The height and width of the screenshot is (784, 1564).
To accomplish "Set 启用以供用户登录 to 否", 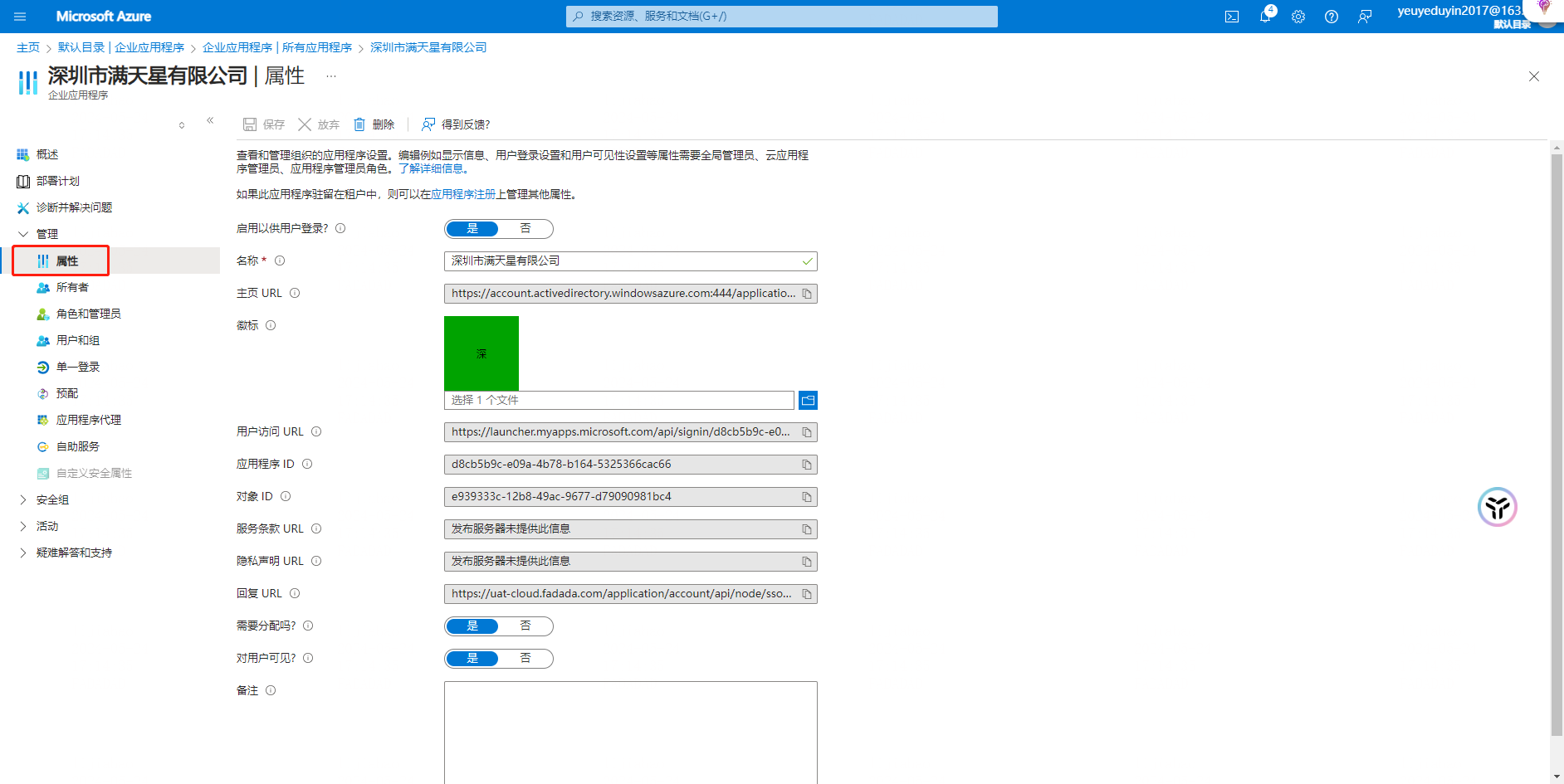I will pyautogui.click(x=525, y=229).
